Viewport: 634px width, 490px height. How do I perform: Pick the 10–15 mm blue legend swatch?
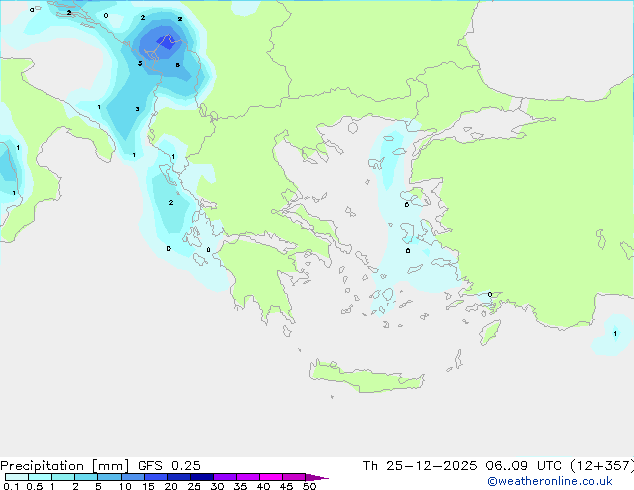click(x=133, y=477)
